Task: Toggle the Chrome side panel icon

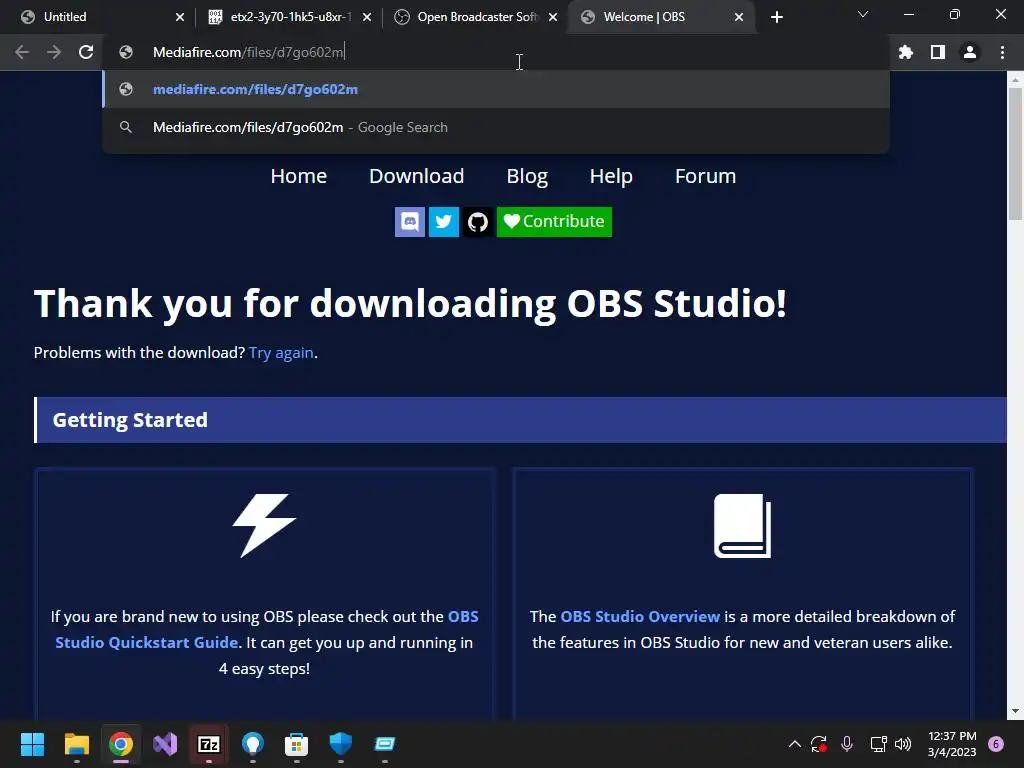Action: tap(938, 52)
